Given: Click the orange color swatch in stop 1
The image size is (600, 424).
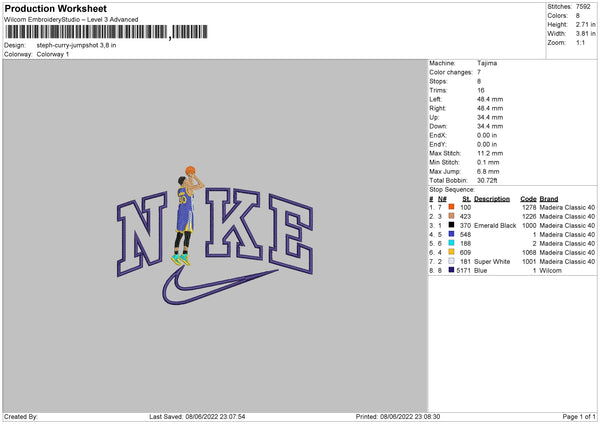Looking at the screenshot, I should (451, 207).
